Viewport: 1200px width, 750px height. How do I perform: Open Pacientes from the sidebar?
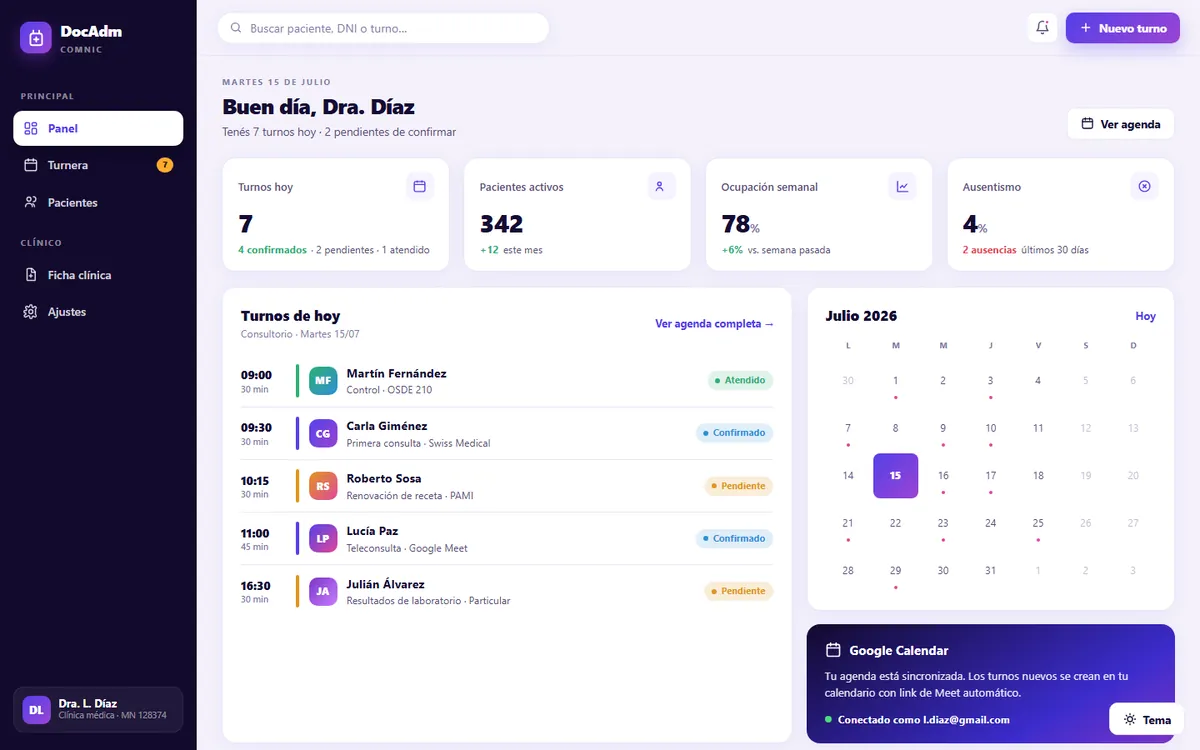point(98,202)
